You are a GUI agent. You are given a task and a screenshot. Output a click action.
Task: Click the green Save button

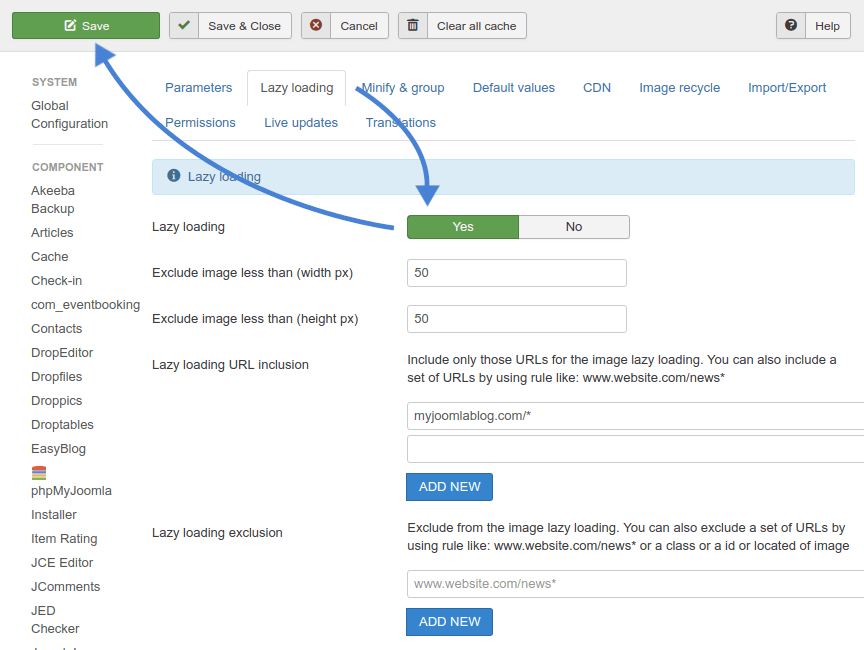(86, 26)
